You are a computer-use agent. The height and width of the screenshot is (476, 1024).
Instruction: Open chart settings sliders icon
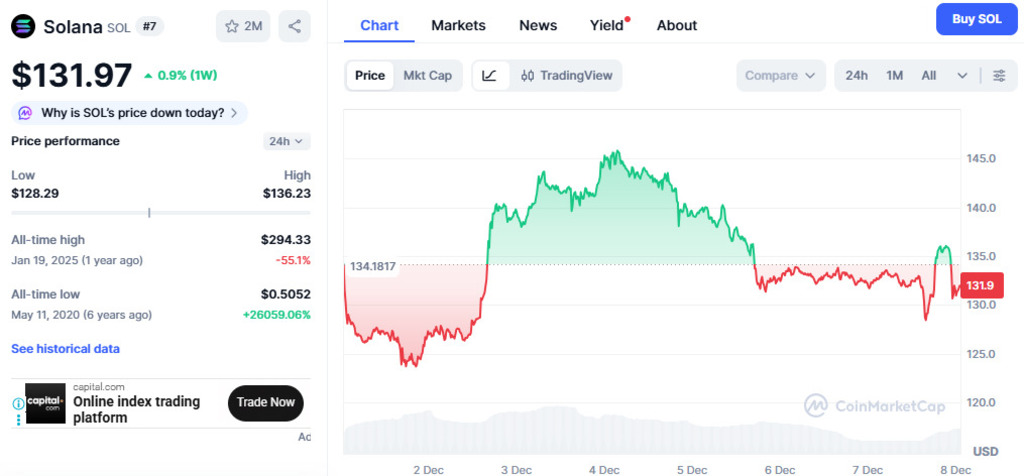click(999, 75)
